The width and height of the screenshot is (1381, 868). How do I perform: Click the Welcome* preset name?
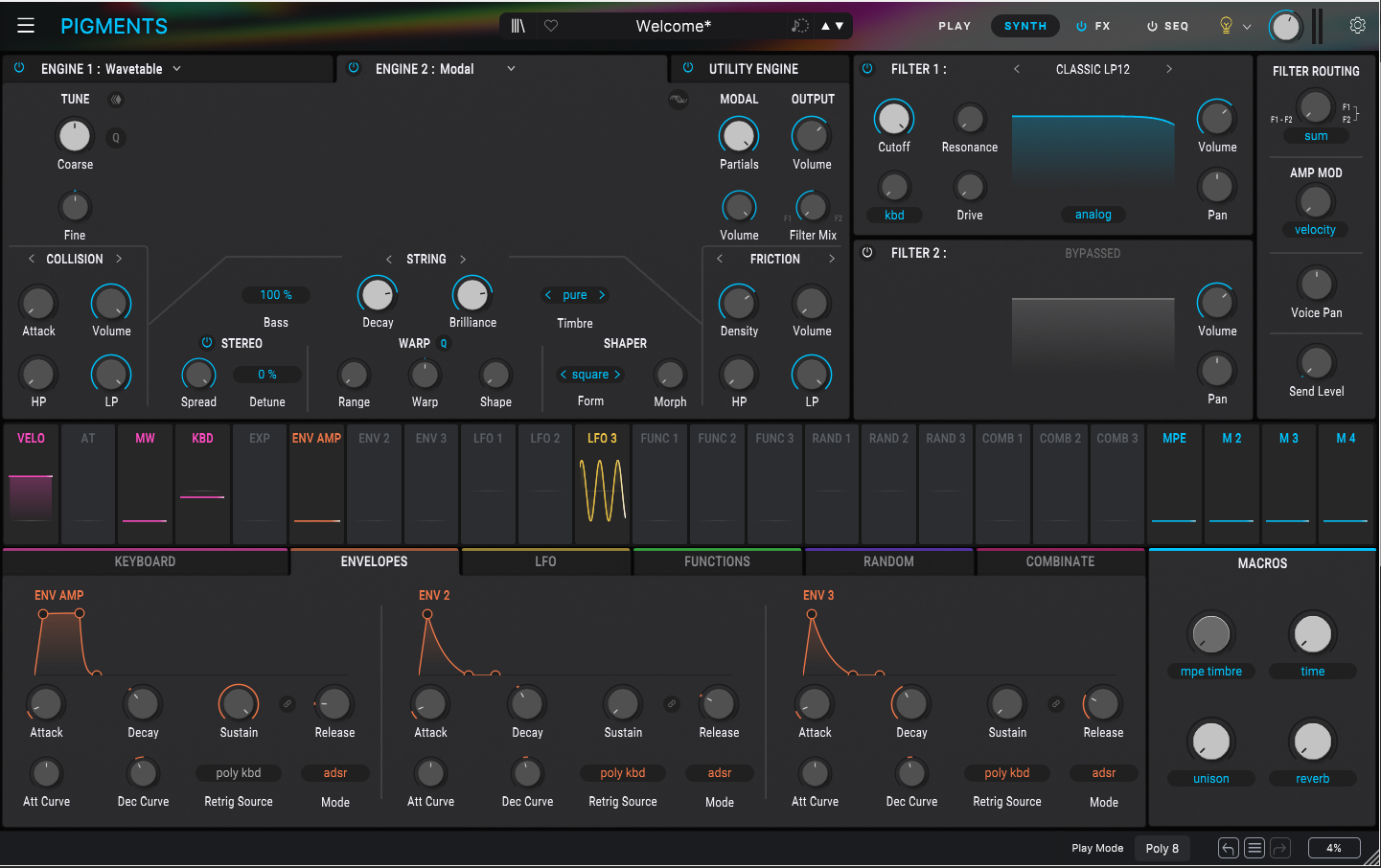coord(674,26)
